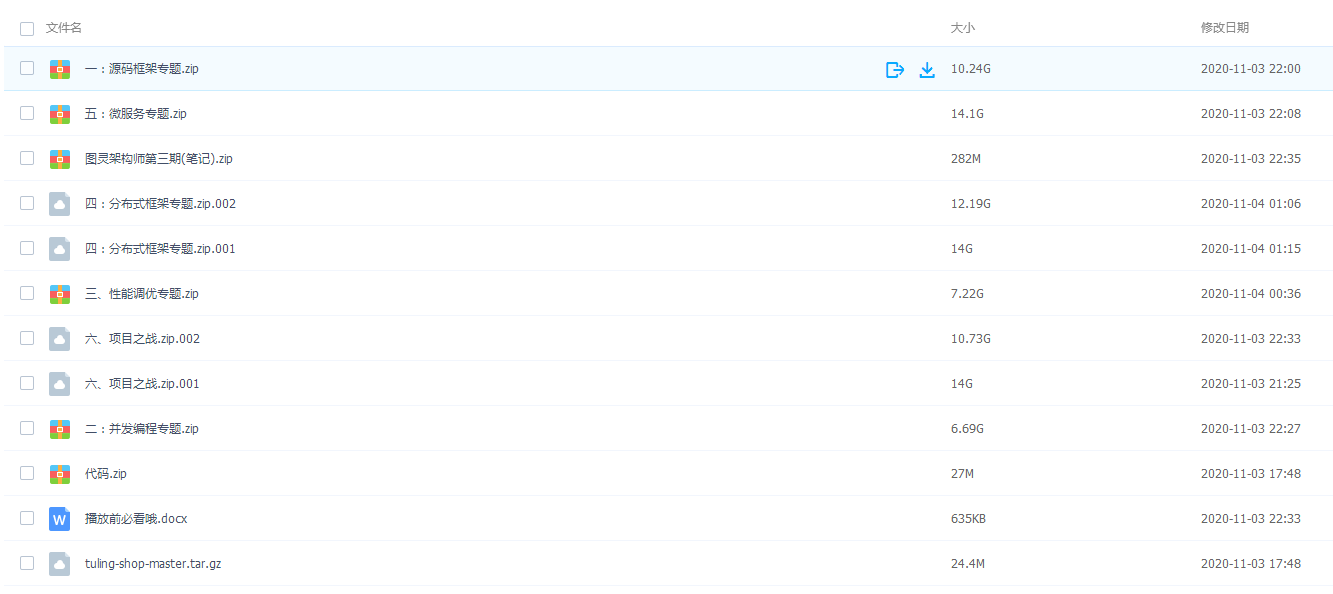Open the file 三、性能调优专题.zip

(142, 294)
